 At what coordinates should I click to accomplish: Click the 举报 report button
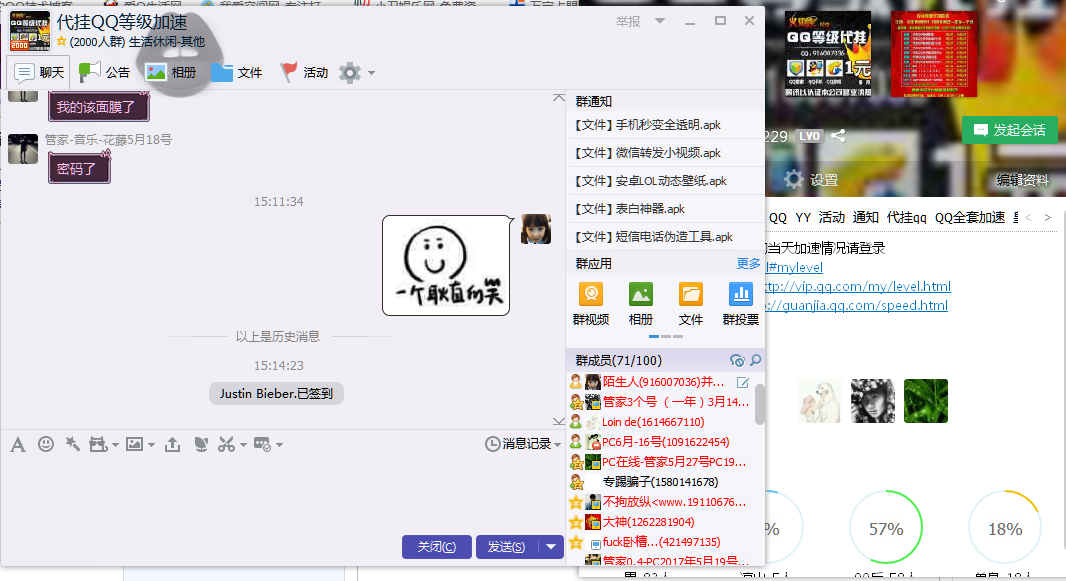pos(628,22)
